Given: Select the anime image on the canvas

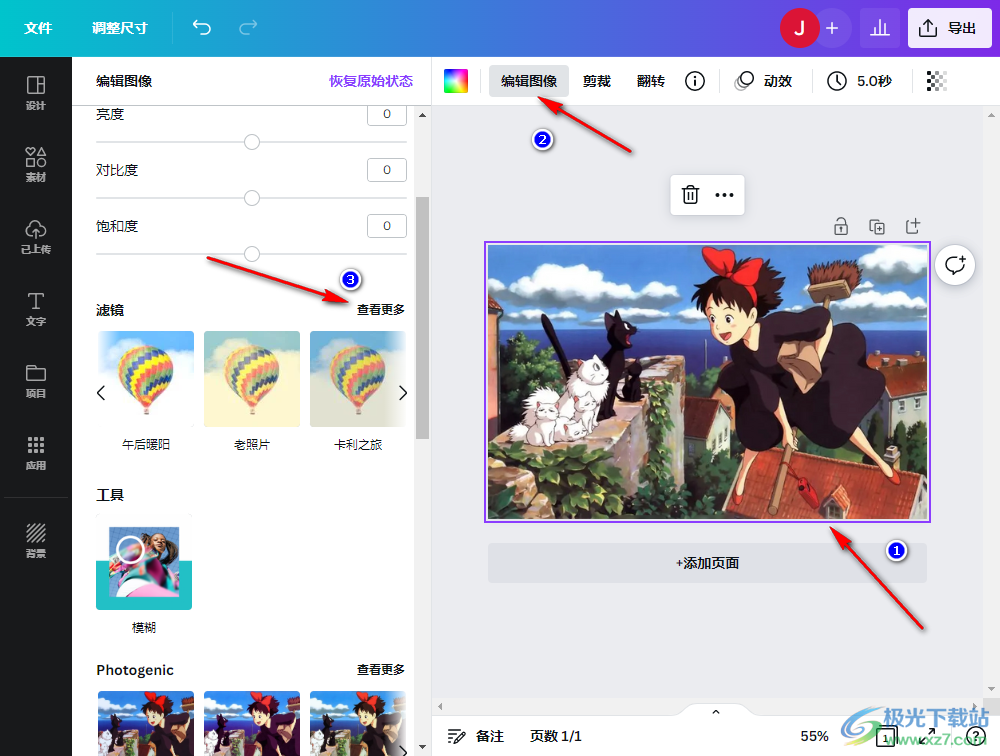Looking at the screenshot, I should click(707, 382).
